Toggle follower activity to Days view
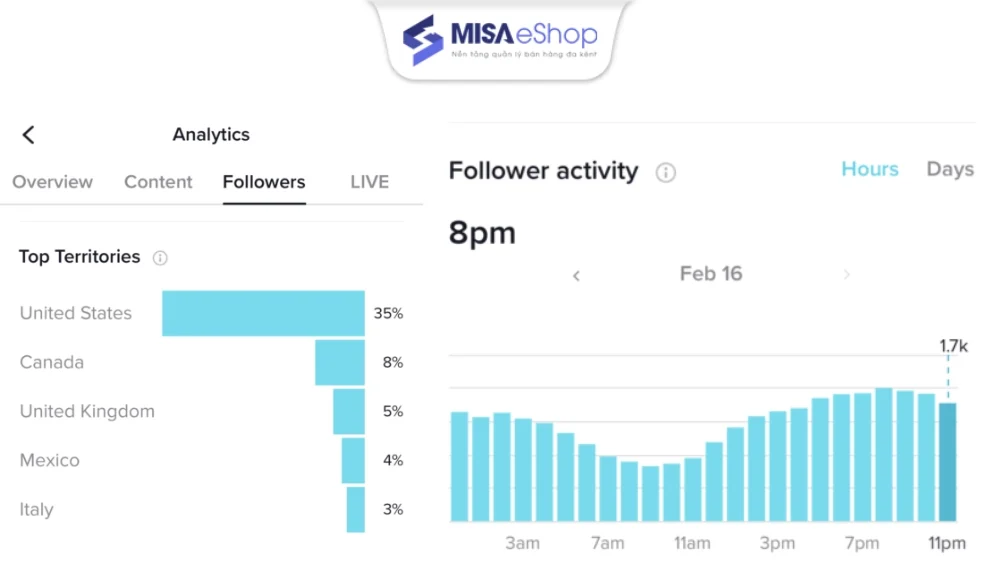This screenshot has height=570, width=1000. 950,169
